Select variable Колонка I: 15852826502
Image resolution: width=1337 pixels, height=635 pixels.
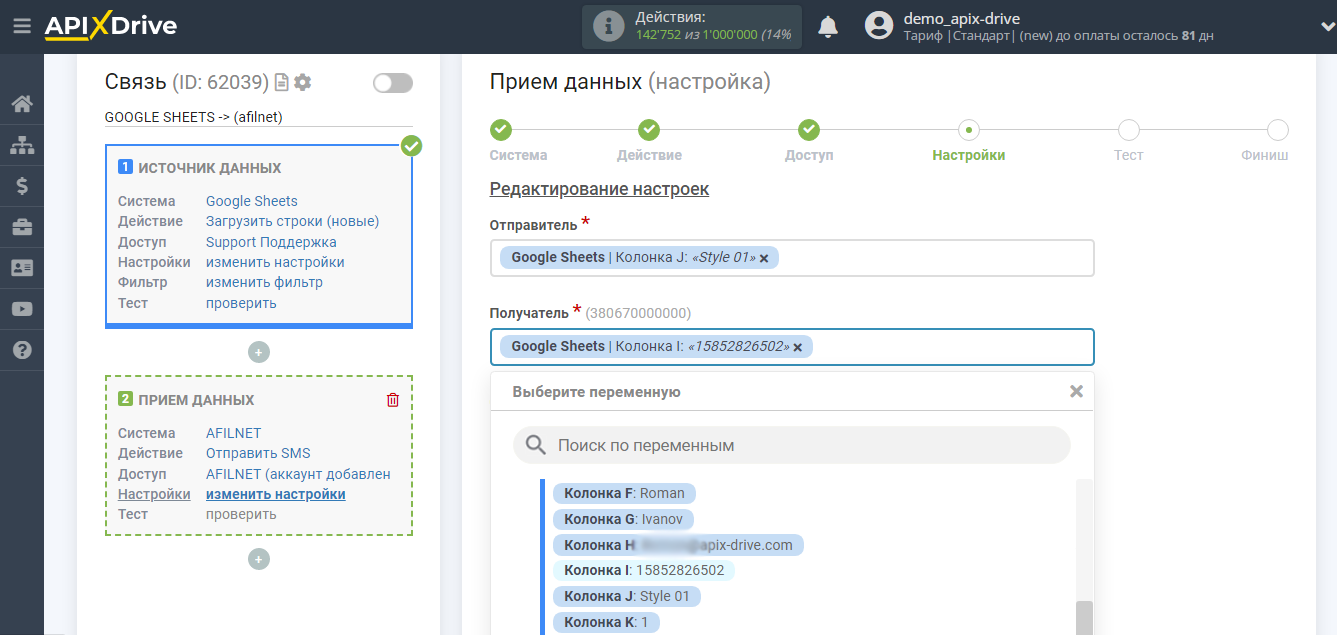[644, 570]
